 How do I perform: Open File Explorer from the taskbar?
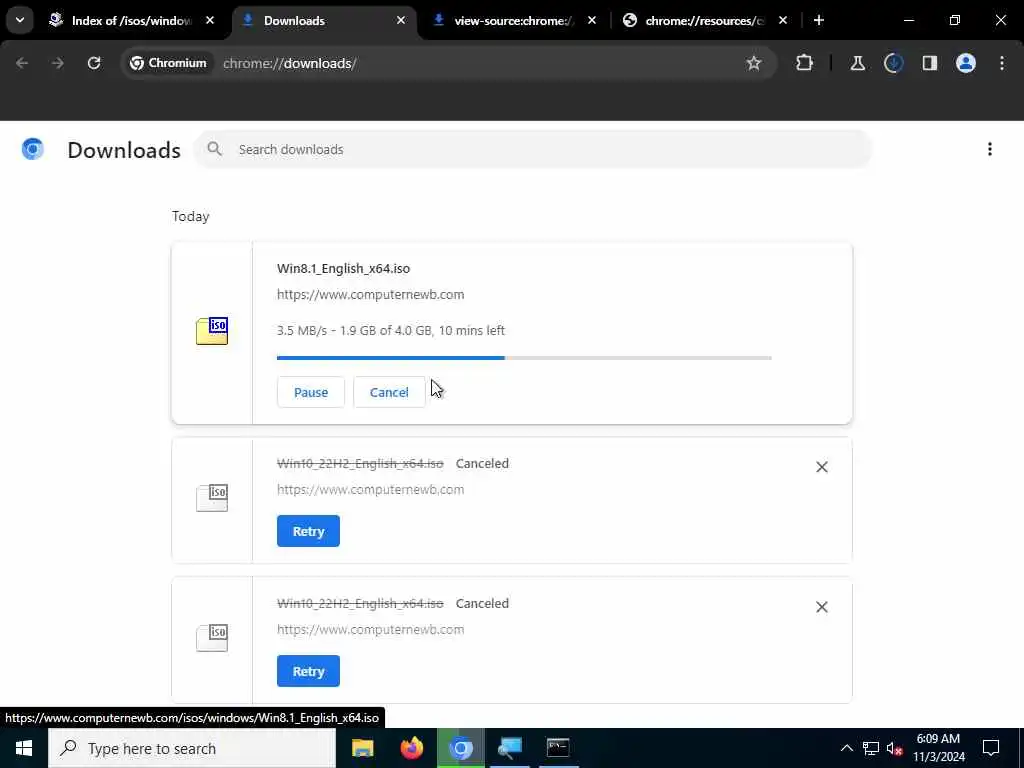(x=362, y=748)
